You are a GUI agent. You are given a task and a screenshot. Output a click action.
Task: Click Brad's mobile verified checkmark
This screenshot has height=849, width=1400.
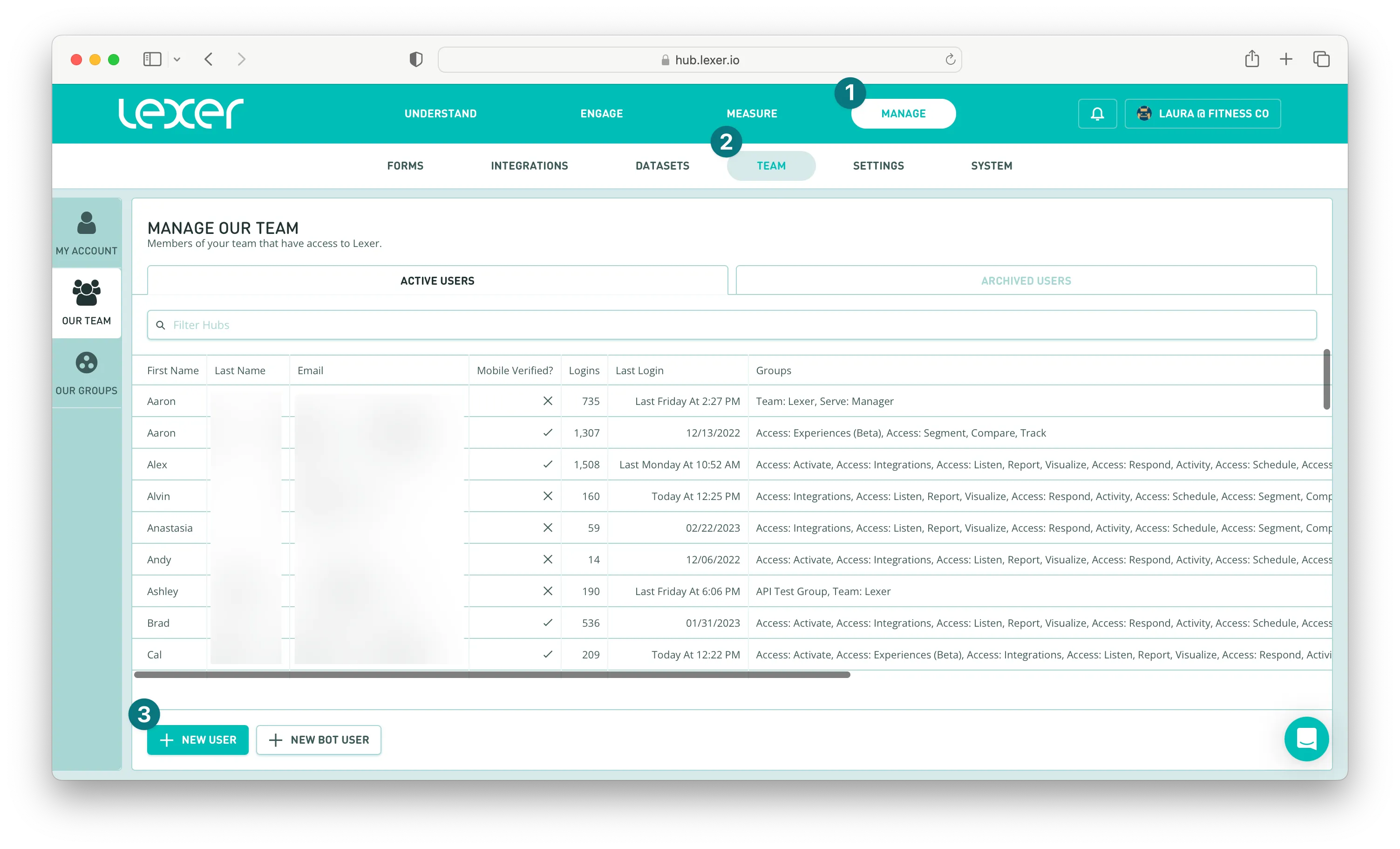click(547, 623)
